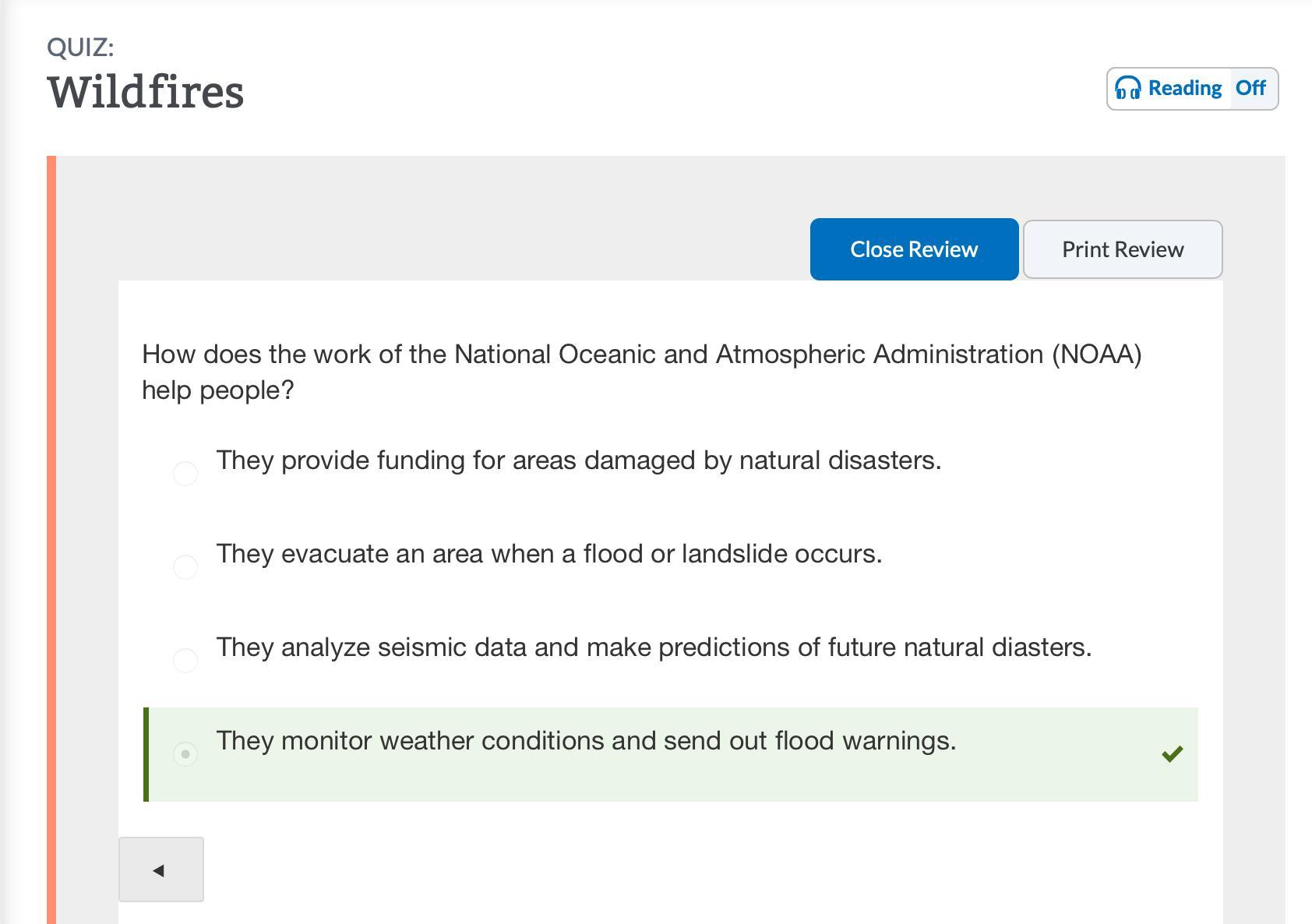
Task: Go to previous question with left arrow
Action: pyautogui.click(x=160, y=869)
